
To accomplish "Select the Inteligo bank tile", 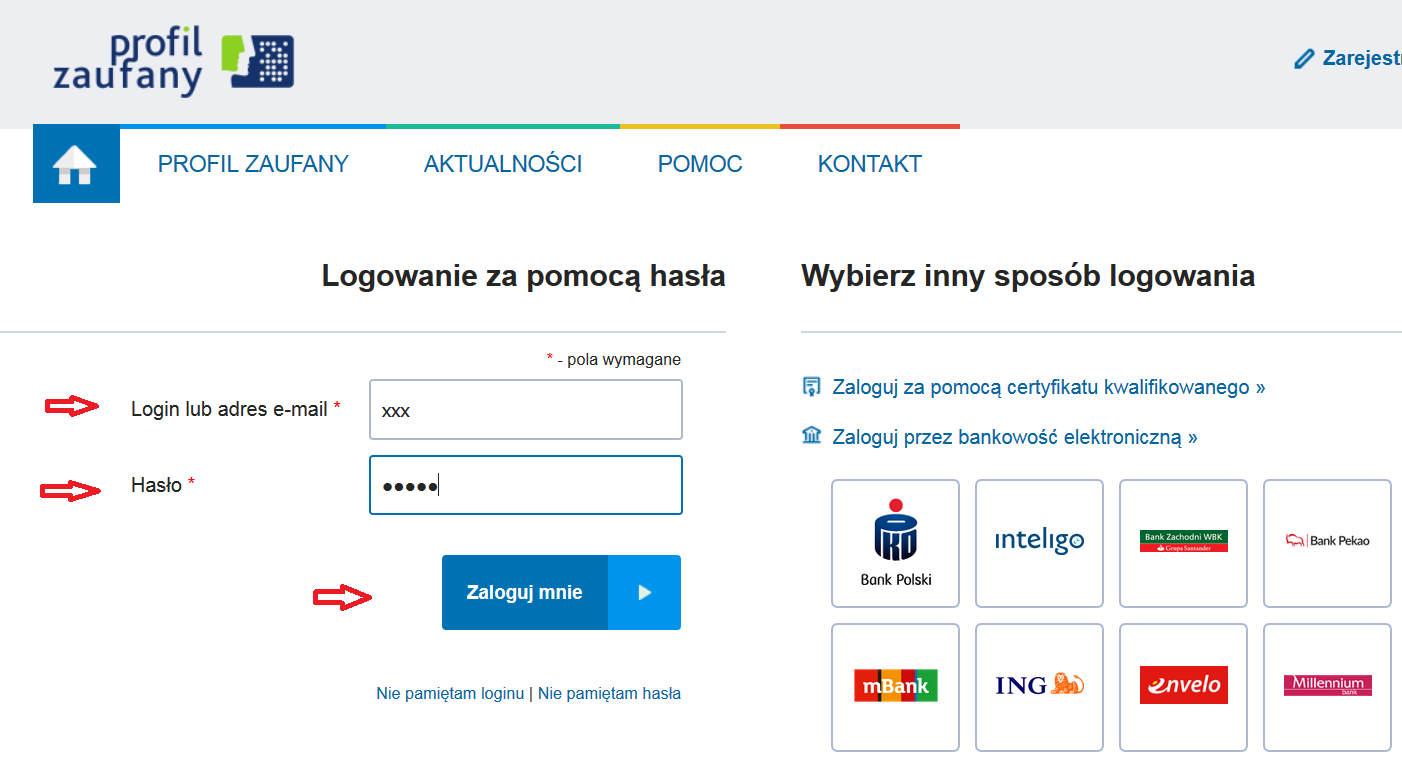I will 1039,543.
